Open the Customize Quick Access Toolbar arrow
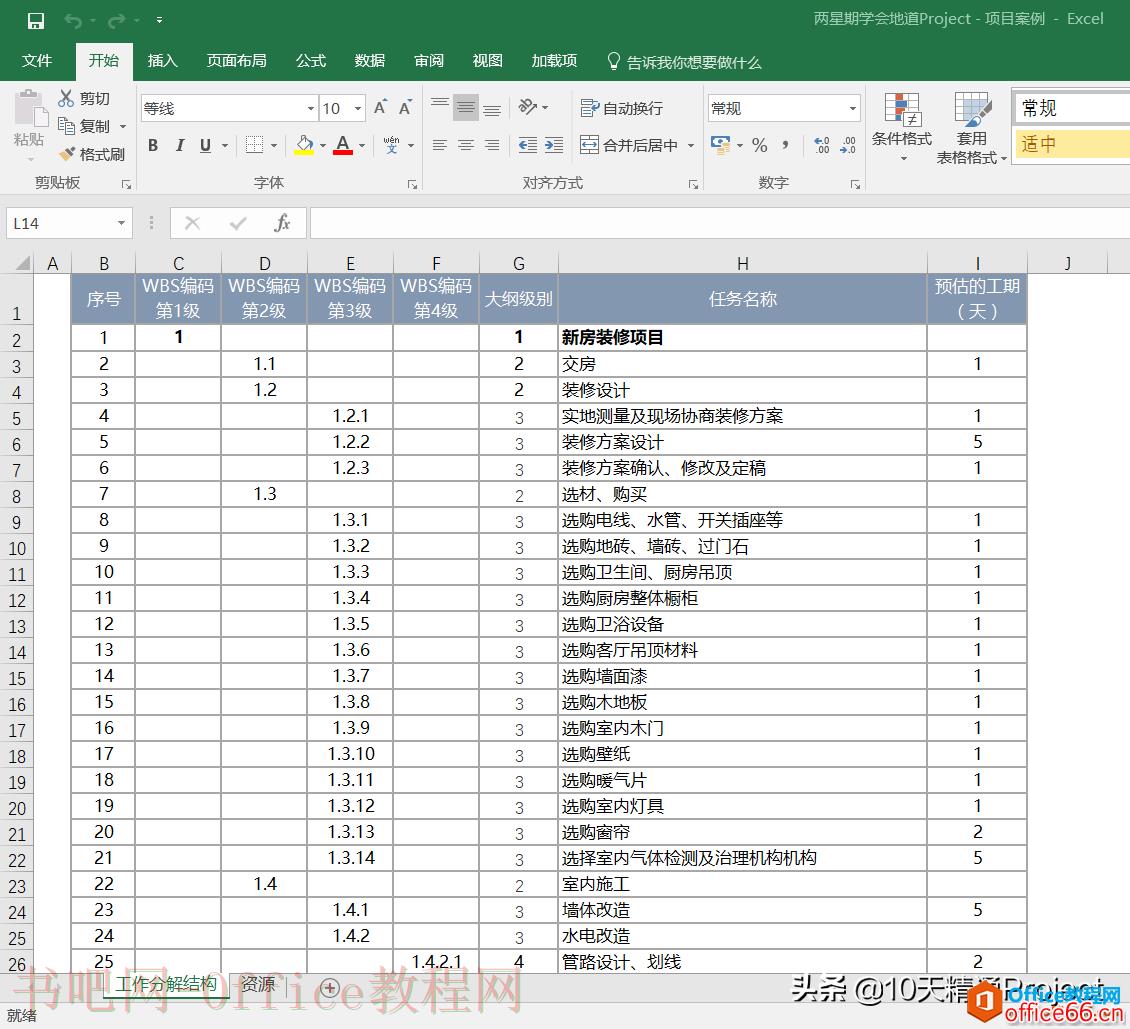Screen dimensions: 1130x1029 159,20
